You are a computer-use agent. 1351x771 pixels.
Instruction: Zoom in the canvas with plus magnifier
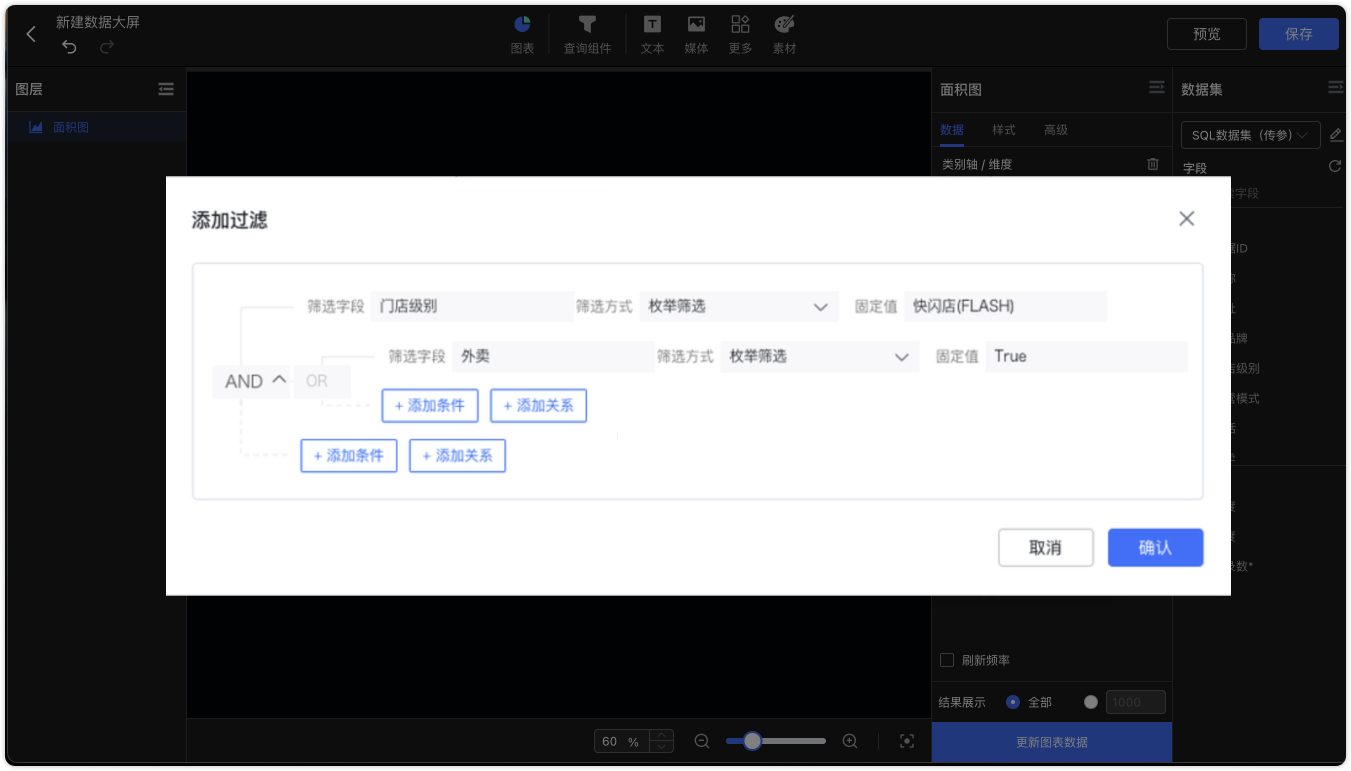850,741
